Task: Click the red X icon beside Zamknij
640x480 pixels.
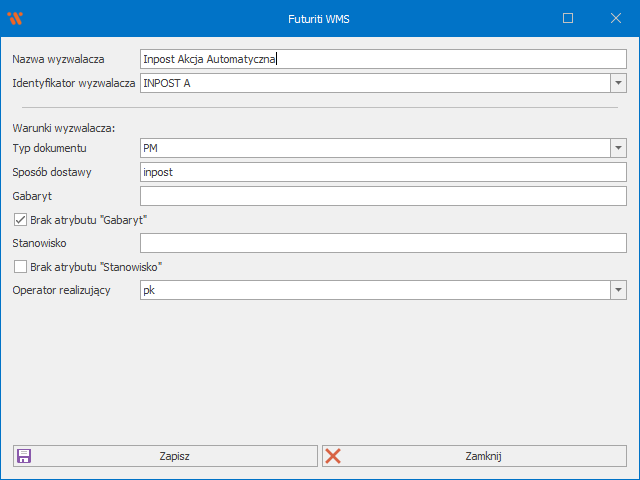Action: tap(333, 456)
